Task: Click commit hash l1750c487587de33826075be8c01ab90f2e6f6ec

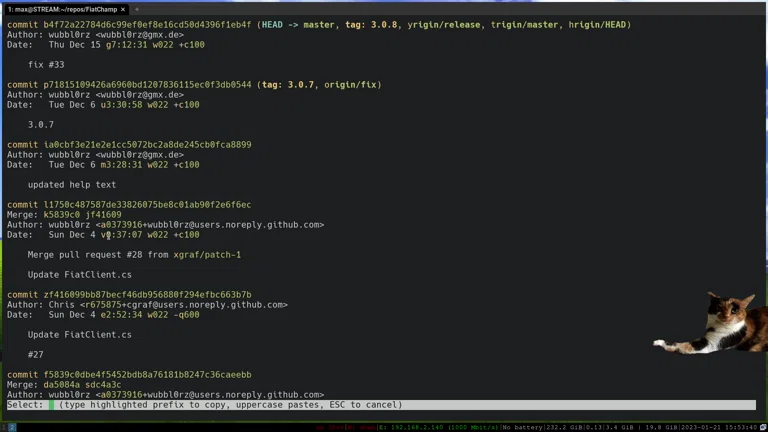Action: point(147,205)
